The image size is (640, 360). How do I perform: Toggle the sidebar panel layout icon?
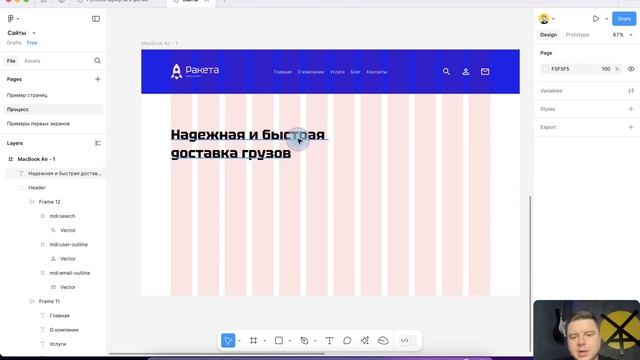click(x=96, y=19)
